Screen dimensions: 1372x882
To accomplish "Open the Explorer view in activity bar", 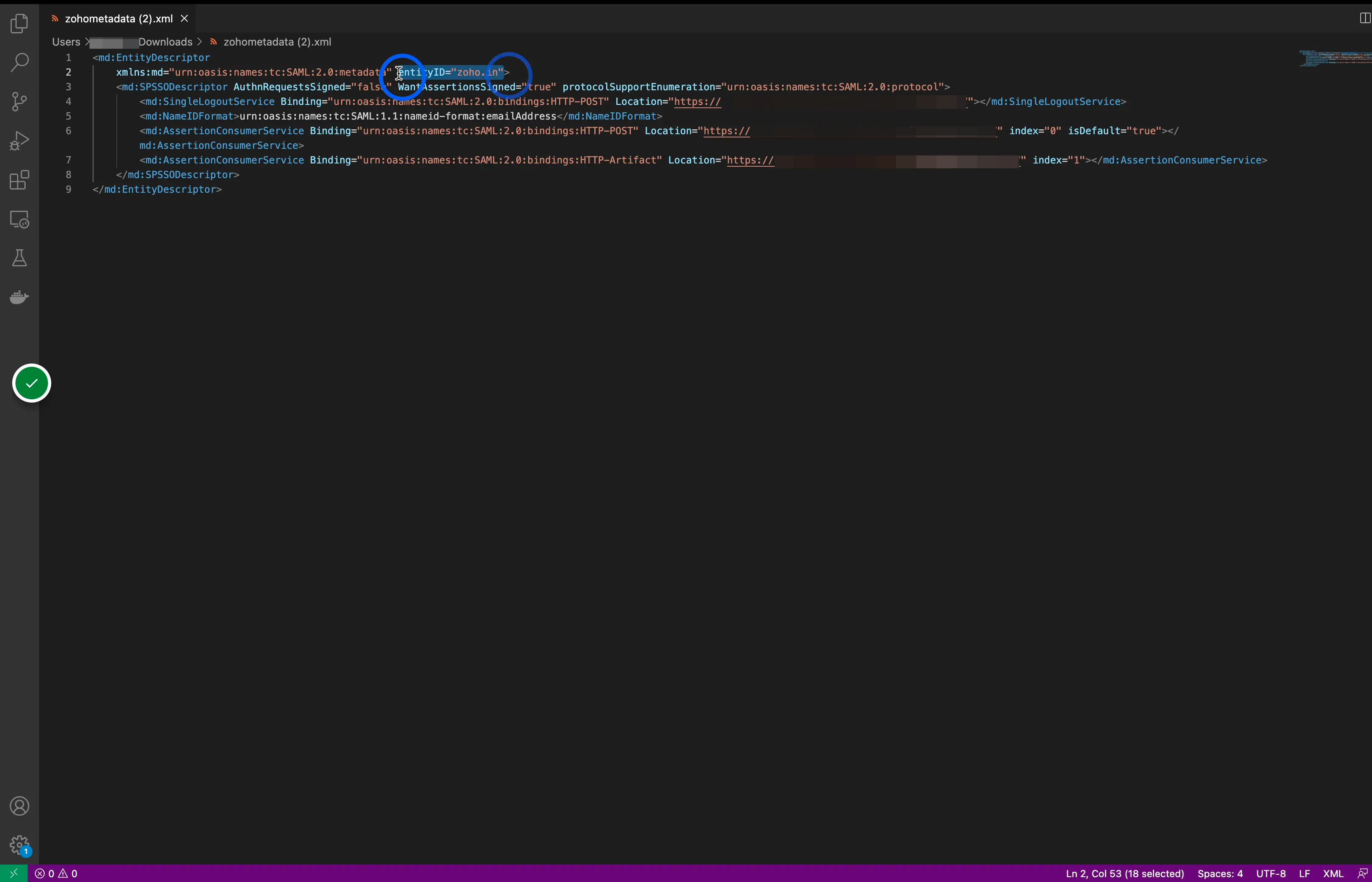I will [20, 24].
